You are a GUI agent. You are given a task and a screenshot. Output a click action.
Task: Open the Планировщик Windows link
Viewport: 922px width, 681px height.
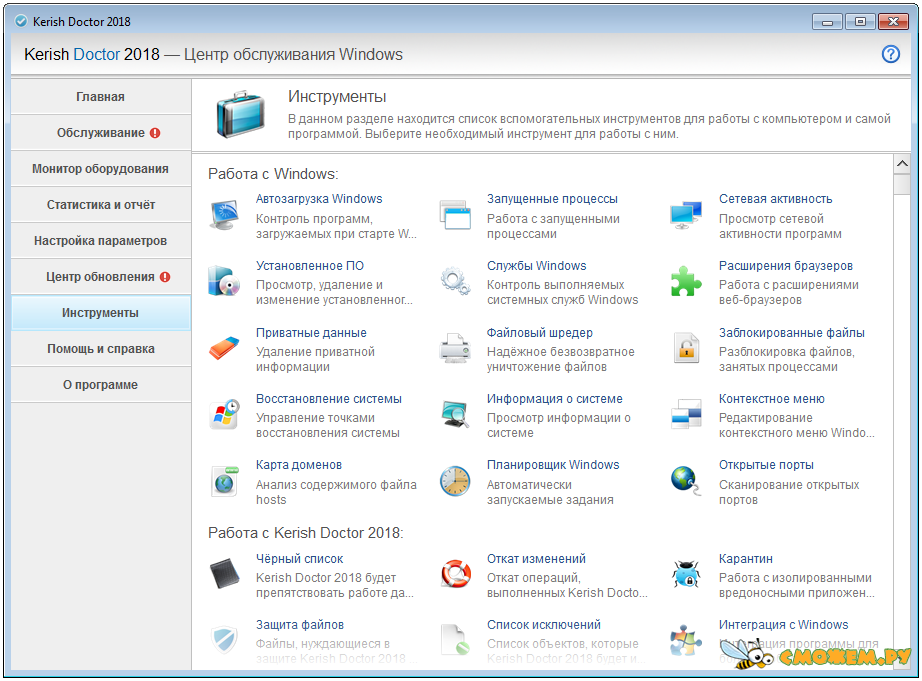click(x=553, y=465)
